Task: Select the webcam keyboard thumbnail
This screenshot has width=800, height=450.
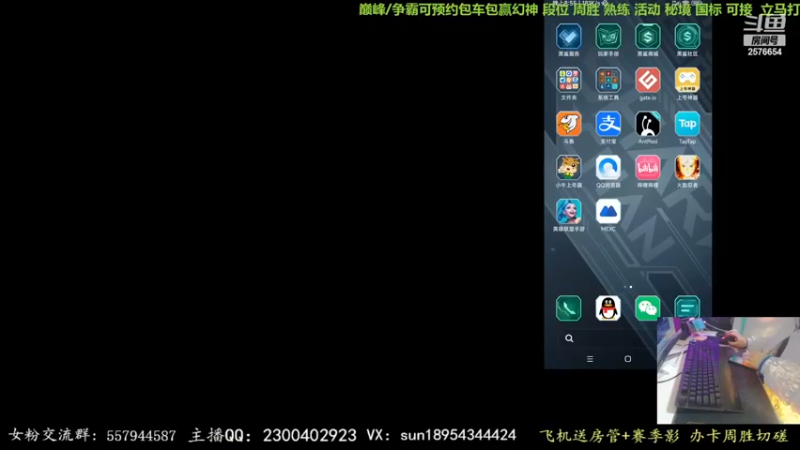Action: click(728, 370)
